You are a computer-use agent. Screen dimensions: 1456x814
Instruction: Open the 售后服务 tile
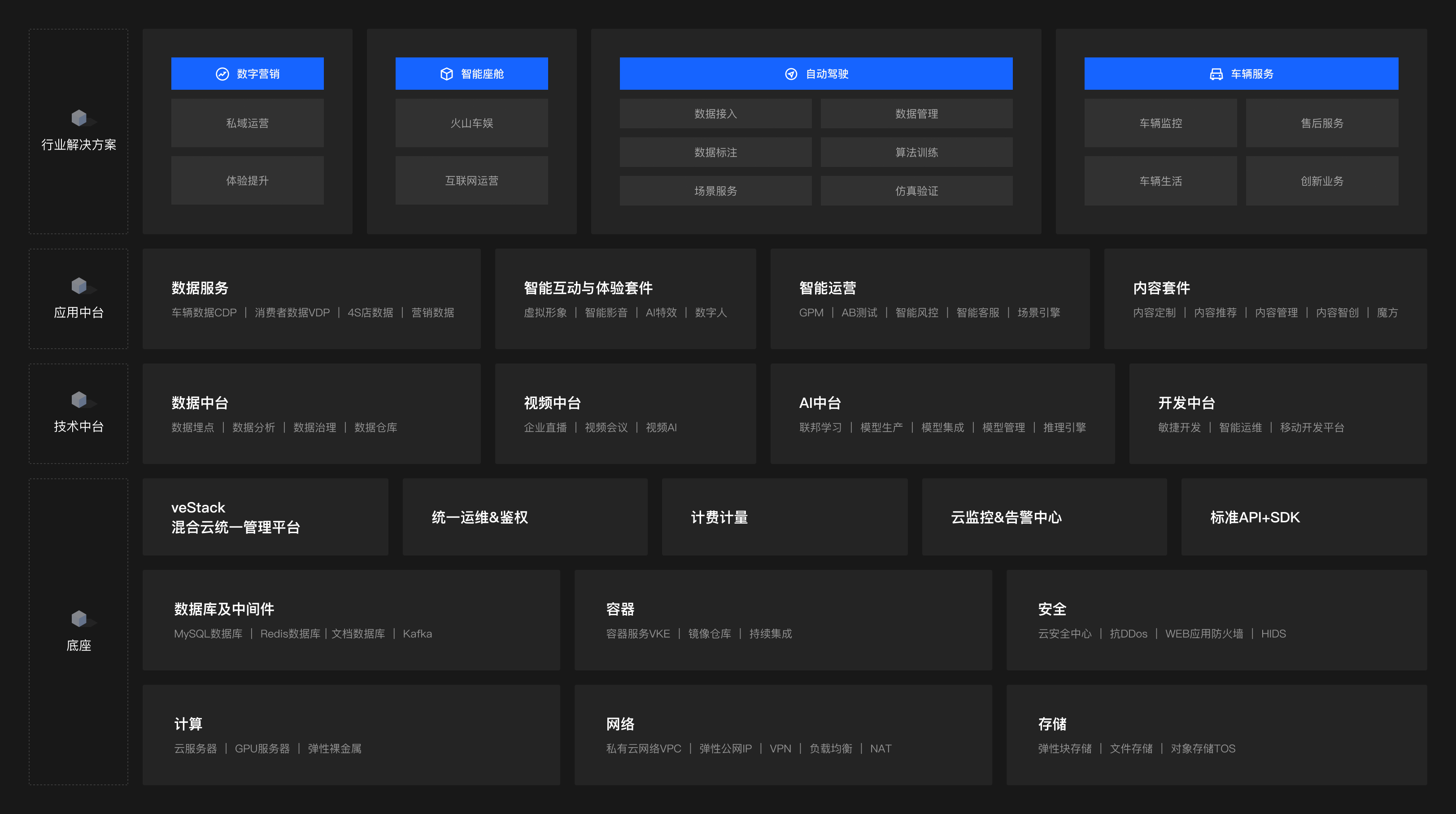1321,123
